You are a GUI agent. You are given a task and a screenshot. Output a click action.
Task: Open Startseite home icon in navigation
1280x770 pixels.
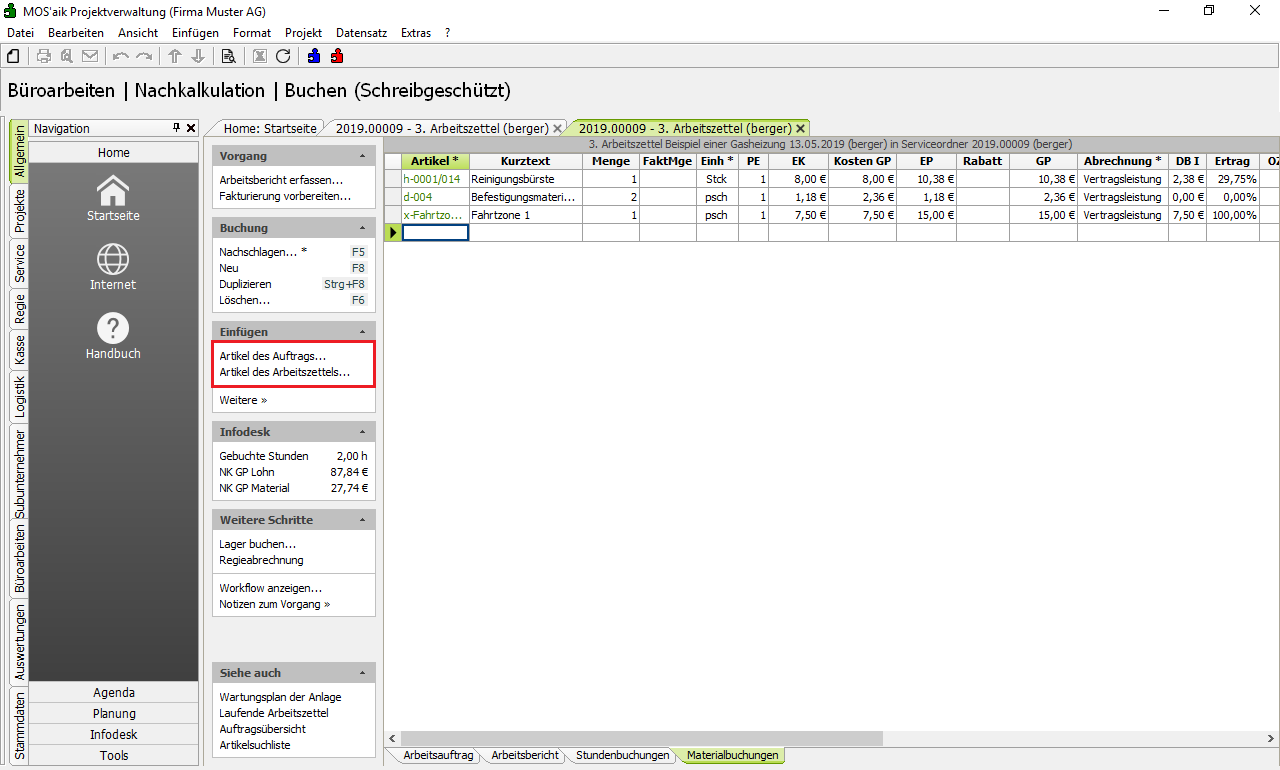113,197
